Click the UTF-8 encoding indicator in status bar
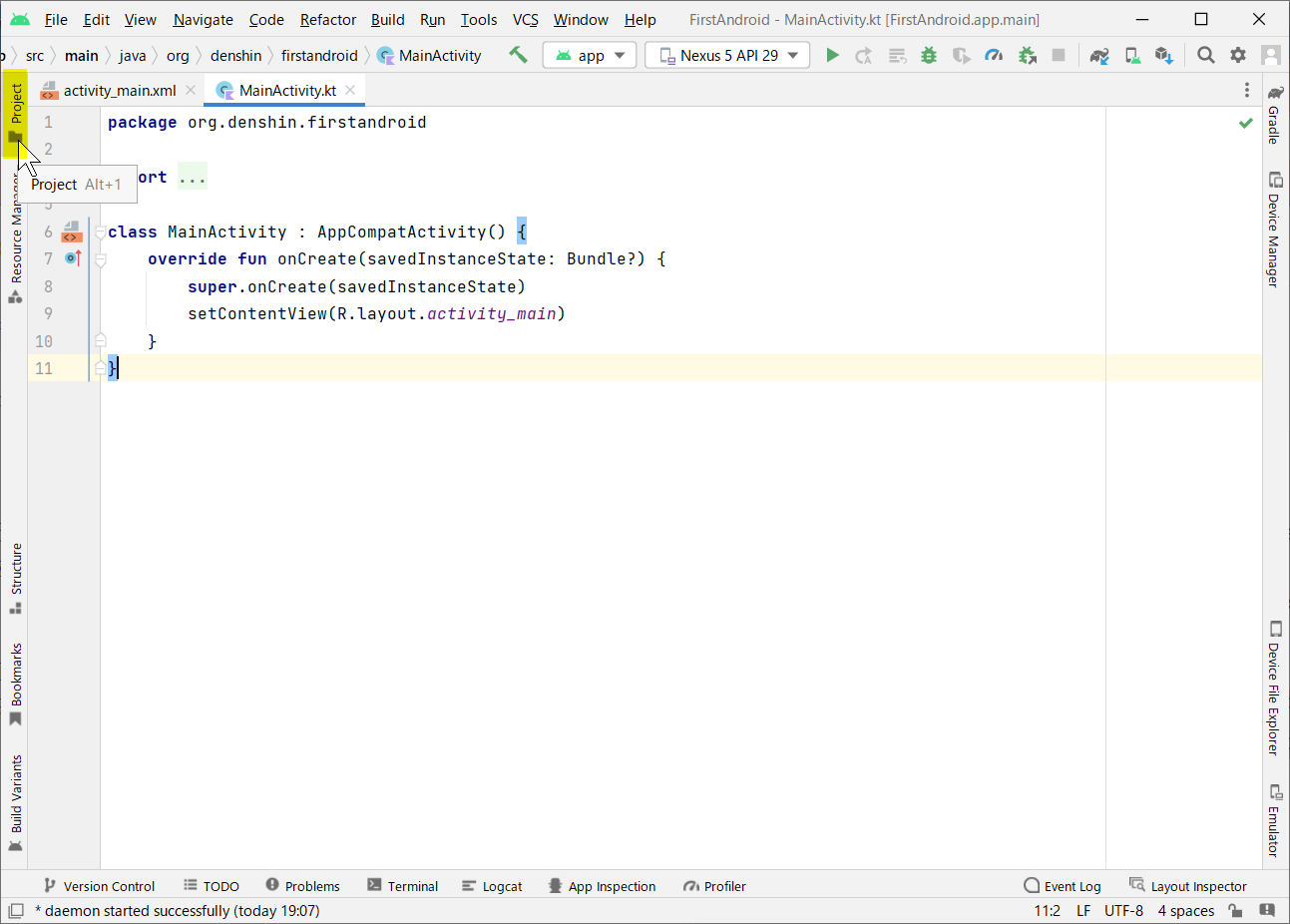This screenshot has height=924, width=1290. (x=1123, y=910)
